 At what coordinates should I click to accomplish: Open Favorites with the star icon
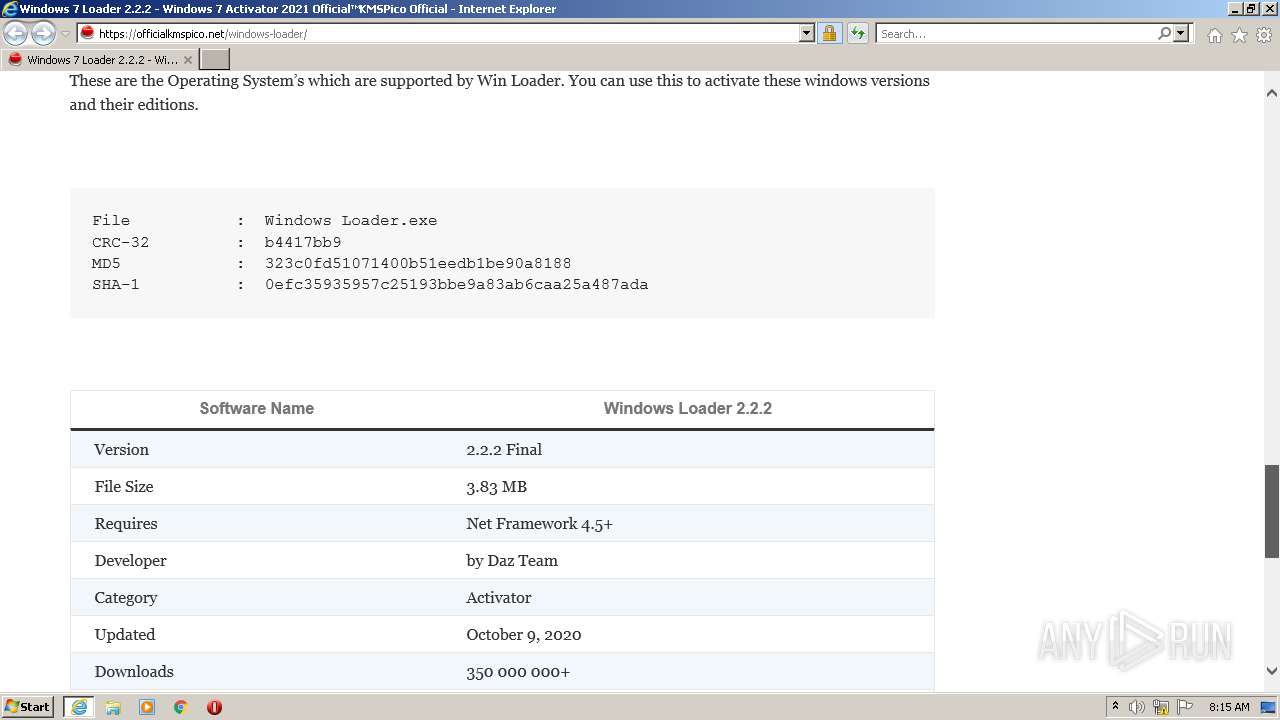click(x=1239, y=35)
